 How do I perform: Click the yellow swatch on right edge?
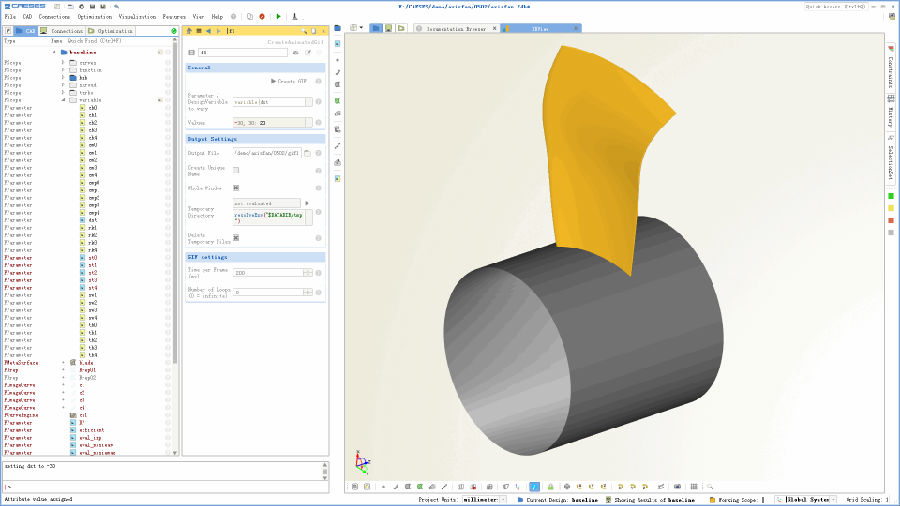[891, 208]
